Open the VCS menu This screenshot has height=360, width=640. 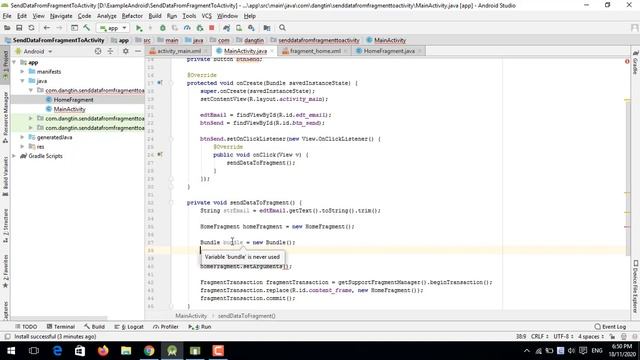point(207,16)
